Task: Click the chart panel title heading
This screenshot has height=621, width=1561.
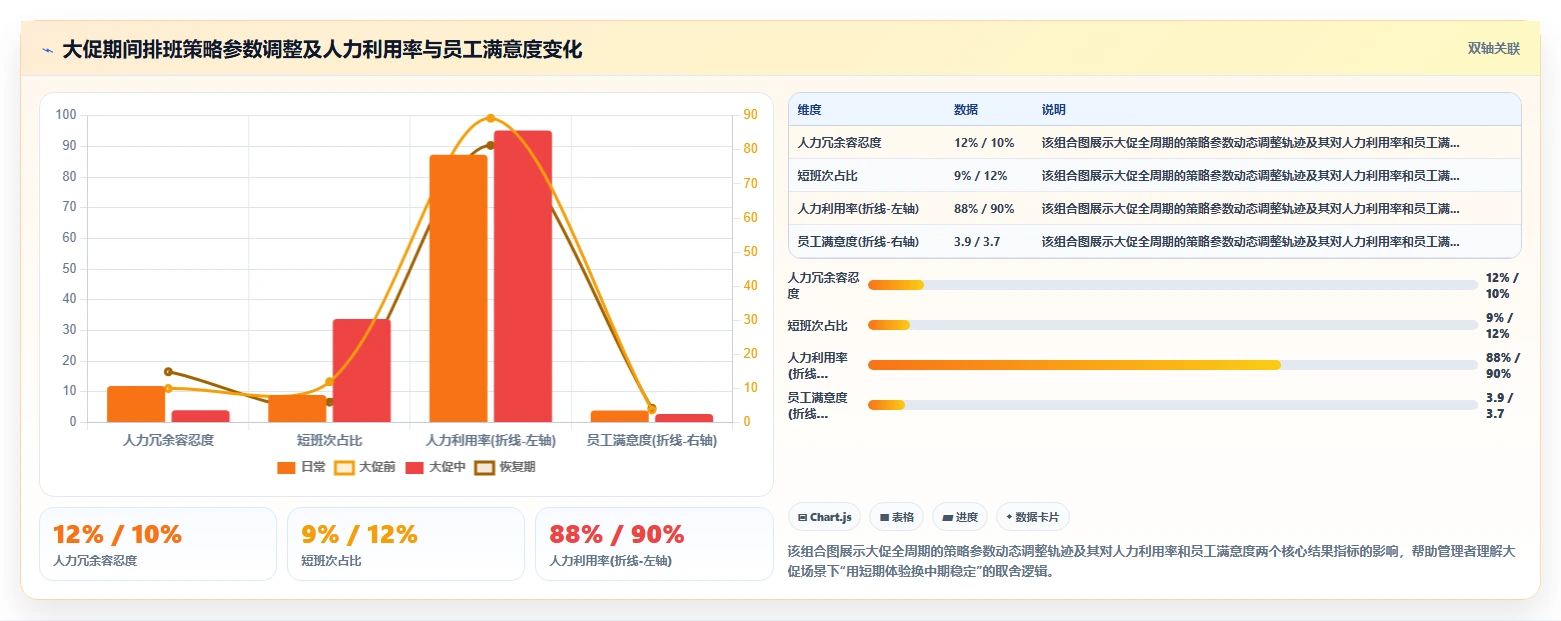Action: [x=322, y=49]
